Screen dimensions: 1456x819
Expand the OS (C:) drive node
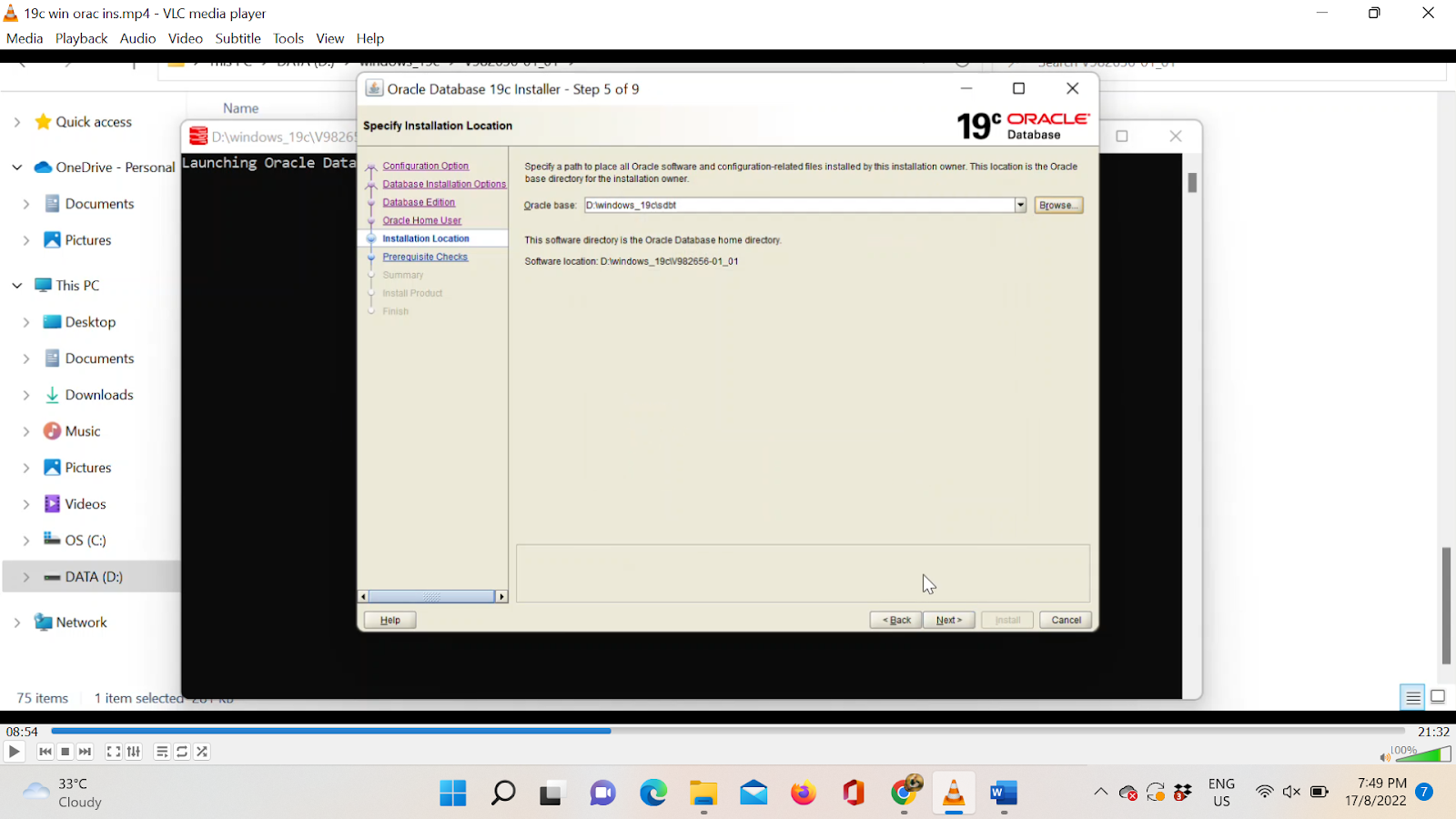click(x=25, y=541)
